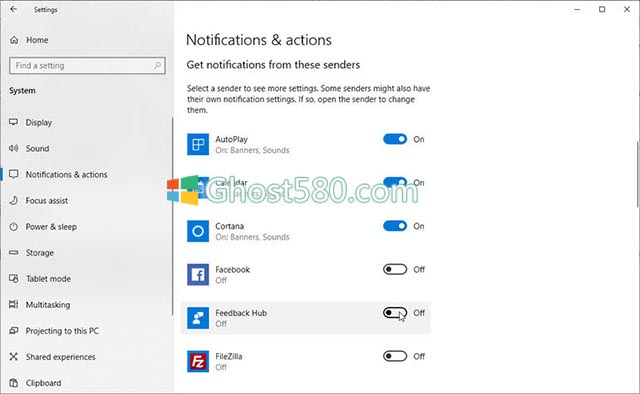640x394 pixels.
Task: Open Multitasking settings
Action: point(48,305)
